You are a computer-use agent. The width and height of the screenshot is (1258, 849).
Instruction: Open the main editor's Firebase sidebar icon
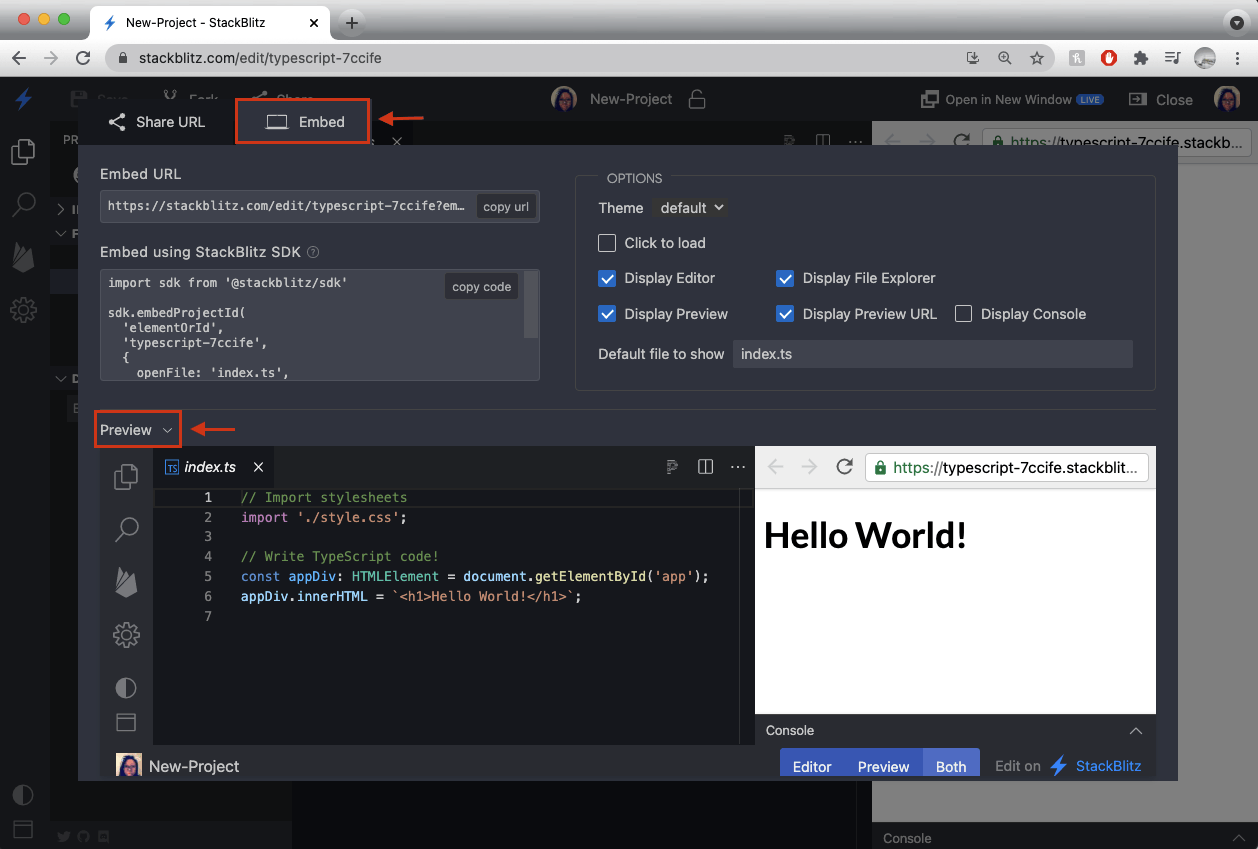tap(23, 257)
